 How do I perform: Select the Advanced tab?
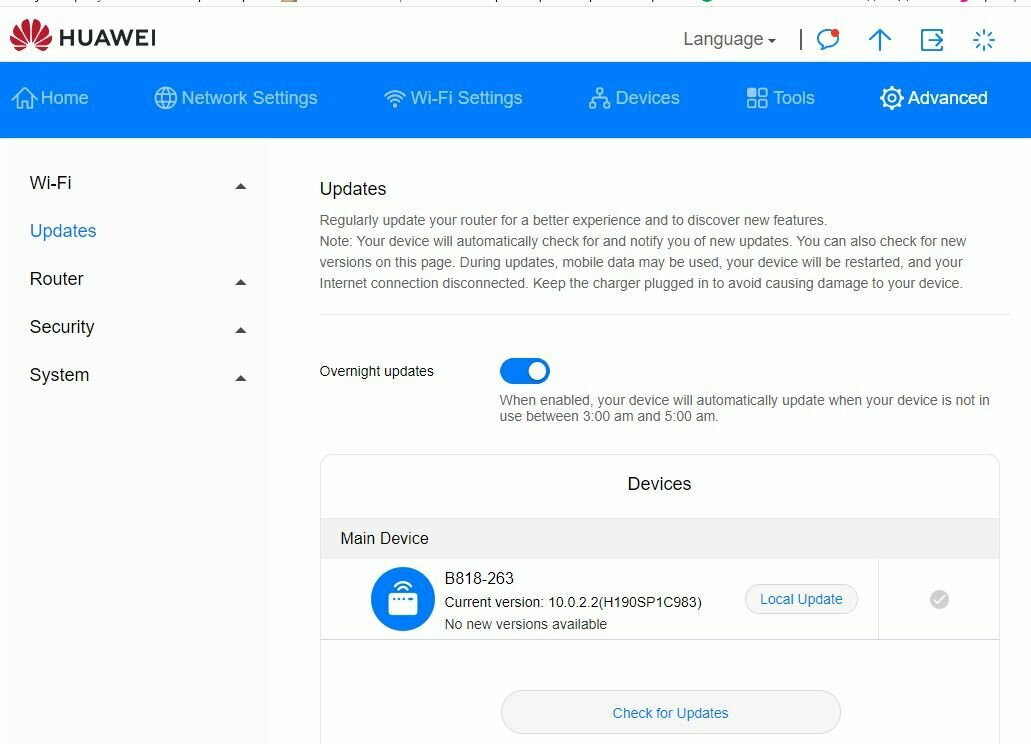tap(934, 98)
